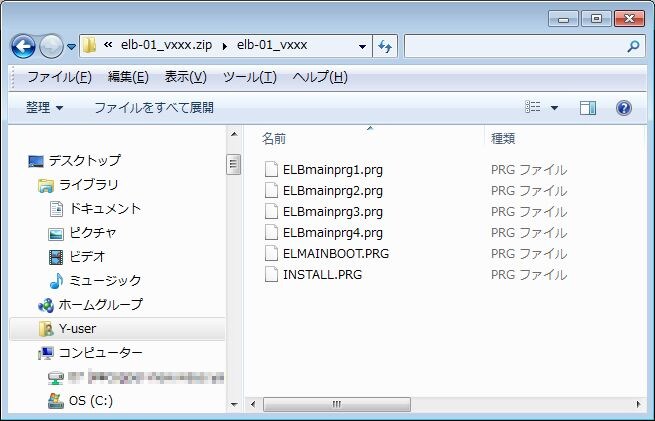Expand the address bar history dropdown
Viewport: 655px width, 421px height.
point(362,46)
